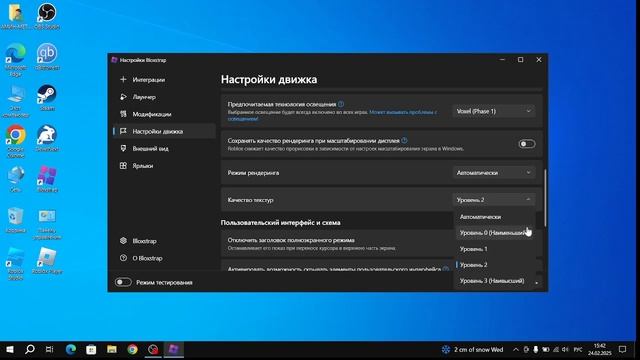Screen dimensions: 640x360
Task: Open Лаунчер section in sidebar
Action: point(164,97)
